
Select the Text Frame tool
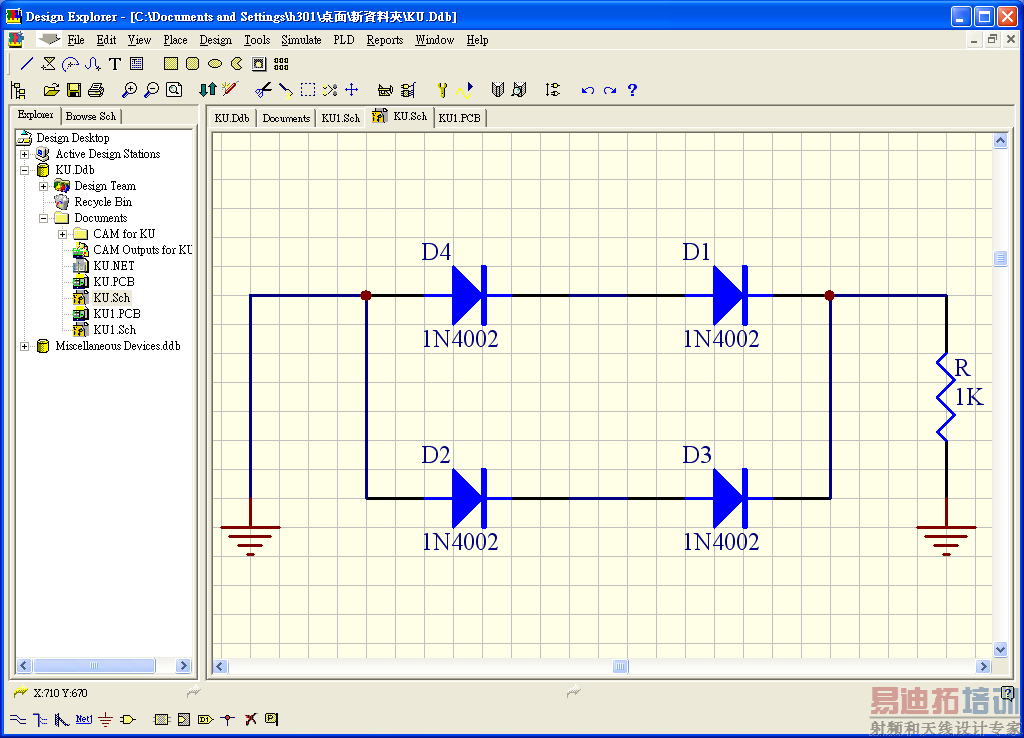click(136, 64)
